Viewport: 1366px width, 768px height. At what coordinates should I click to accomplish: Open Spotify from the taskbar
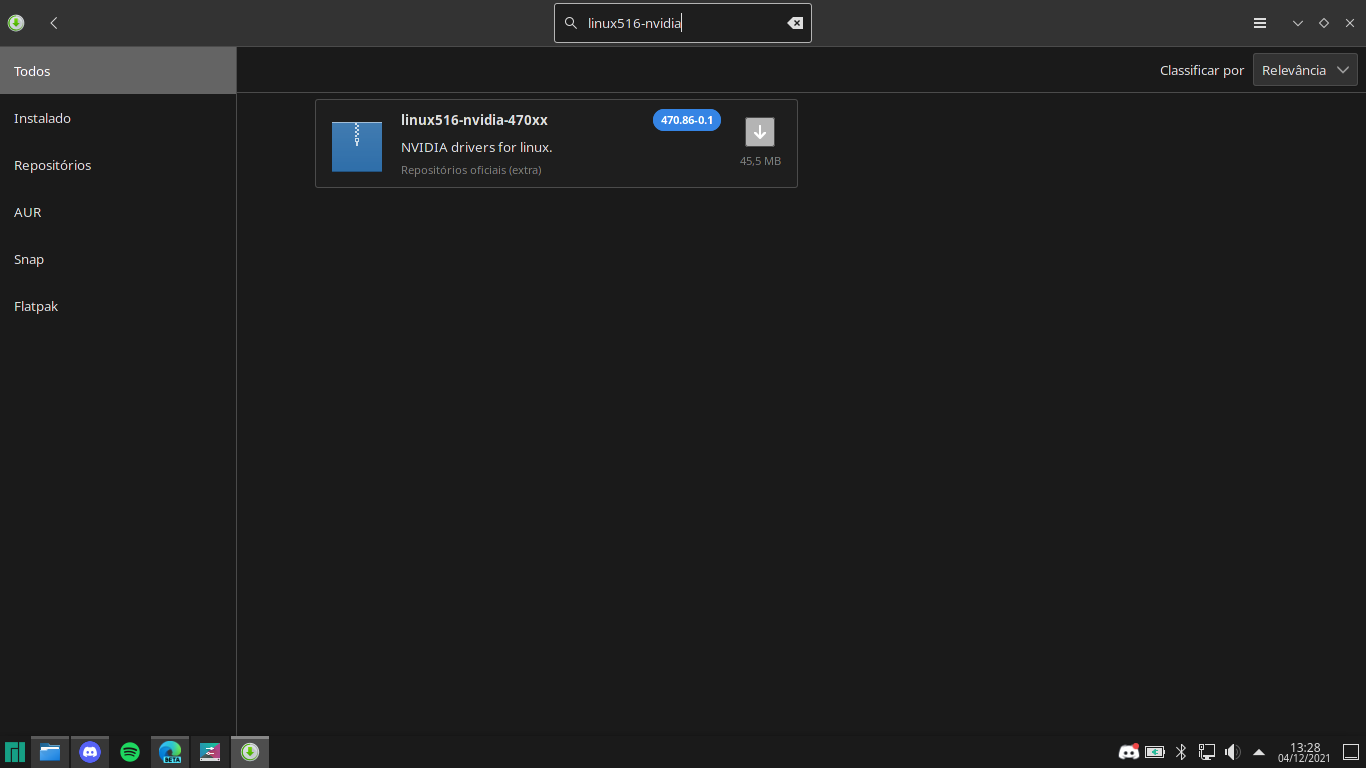130,752
